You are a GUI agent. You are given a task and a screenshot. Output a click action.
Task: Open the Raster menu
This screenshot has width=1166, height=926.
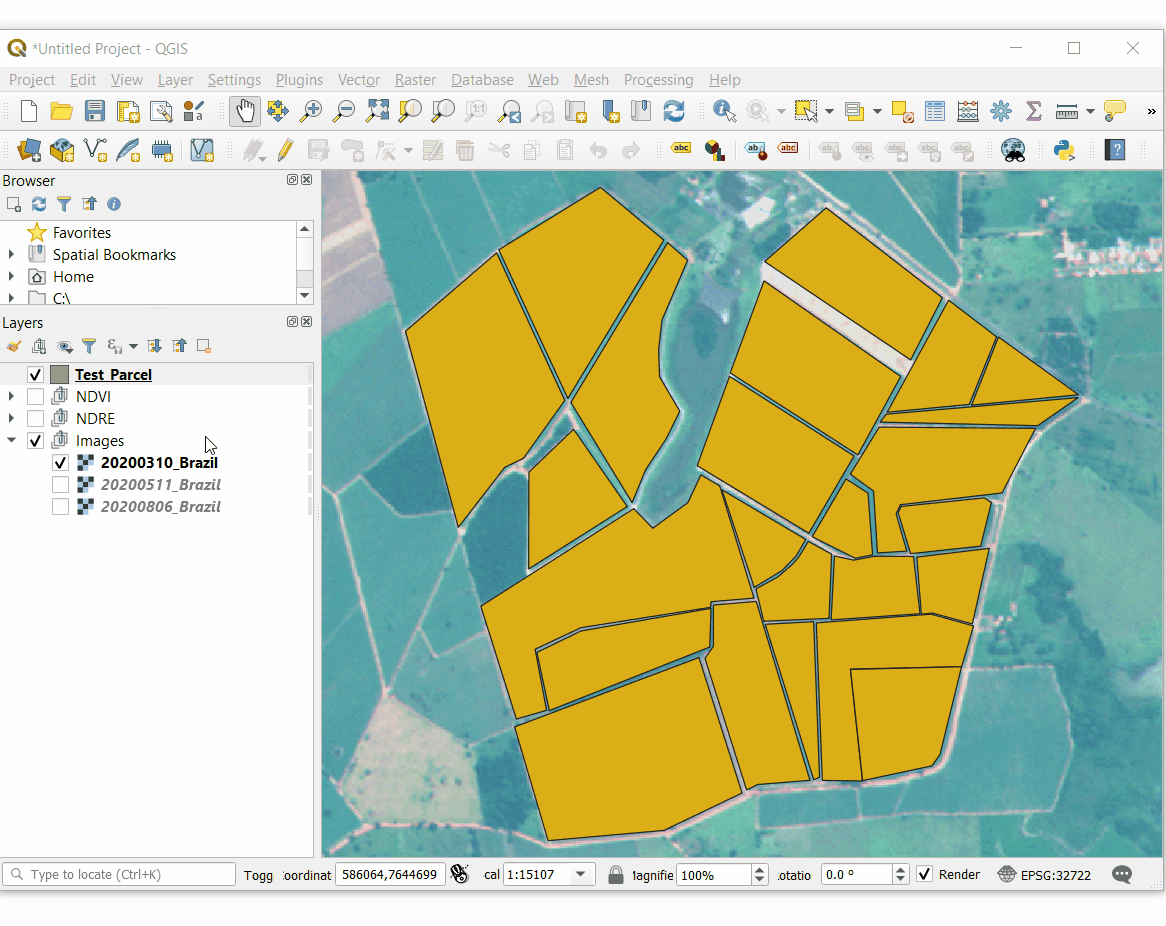coord(415,80)
